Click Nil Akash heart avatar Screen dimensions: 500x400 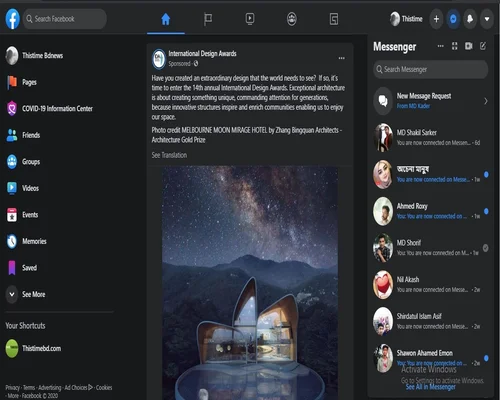coord(383,285)
